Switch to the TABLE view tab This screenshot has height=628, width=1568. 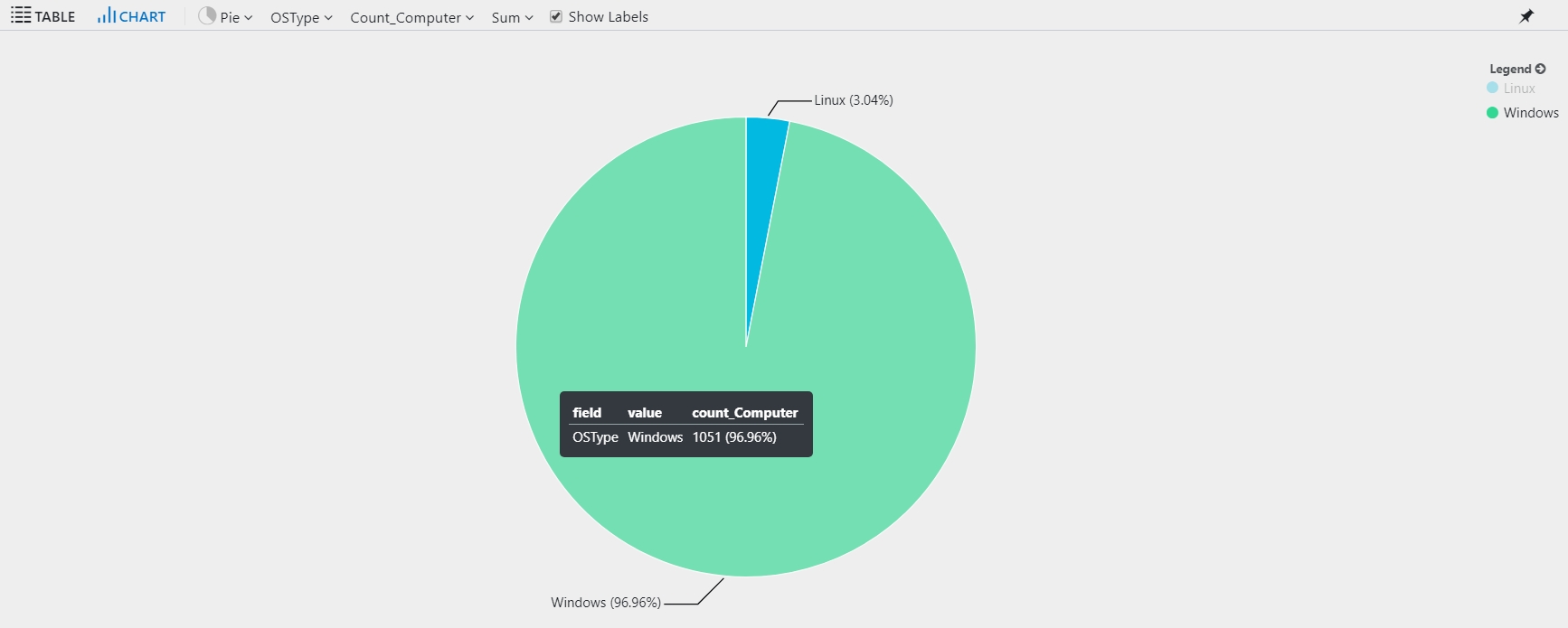[43, 16]
